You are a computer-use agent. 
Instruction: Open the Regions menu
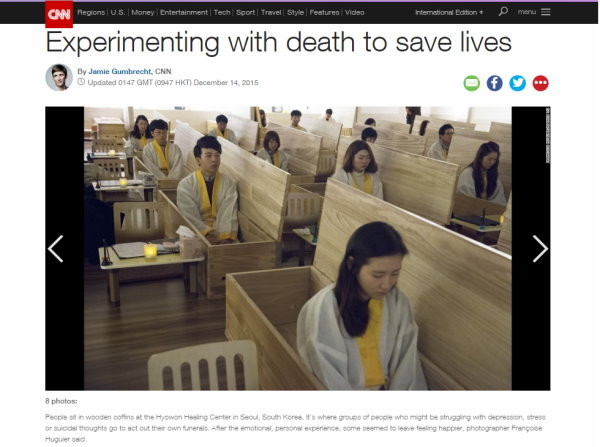(x=91, y=12)
